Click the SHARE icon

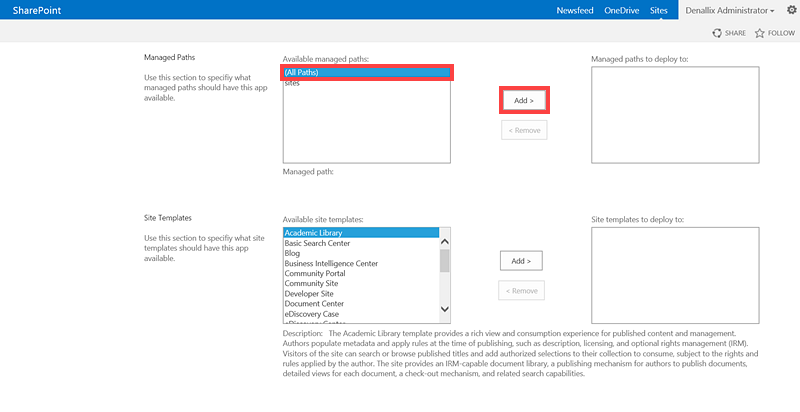pyautogui.click(x=717, y=33)
